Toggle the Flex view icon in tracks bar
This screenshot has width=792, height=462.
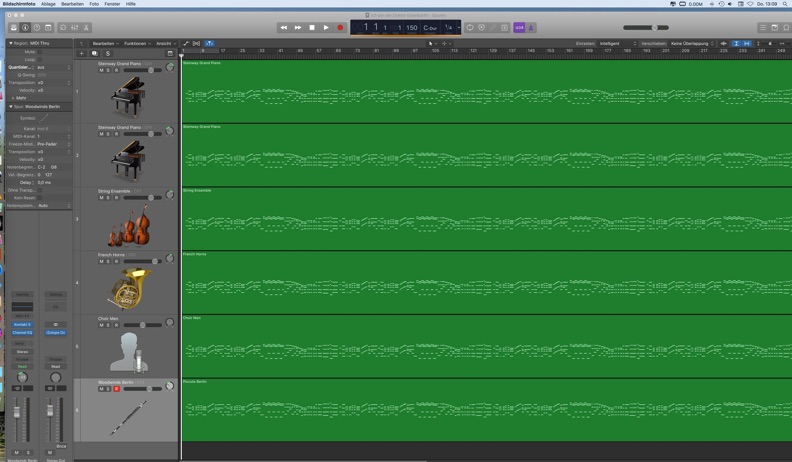pyautogui.click(x=196, y=43)
